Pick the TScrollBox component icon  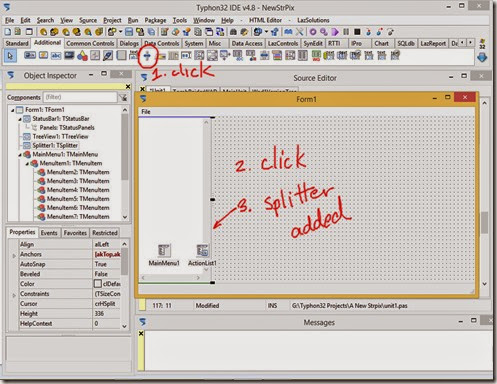coord(212,55)
